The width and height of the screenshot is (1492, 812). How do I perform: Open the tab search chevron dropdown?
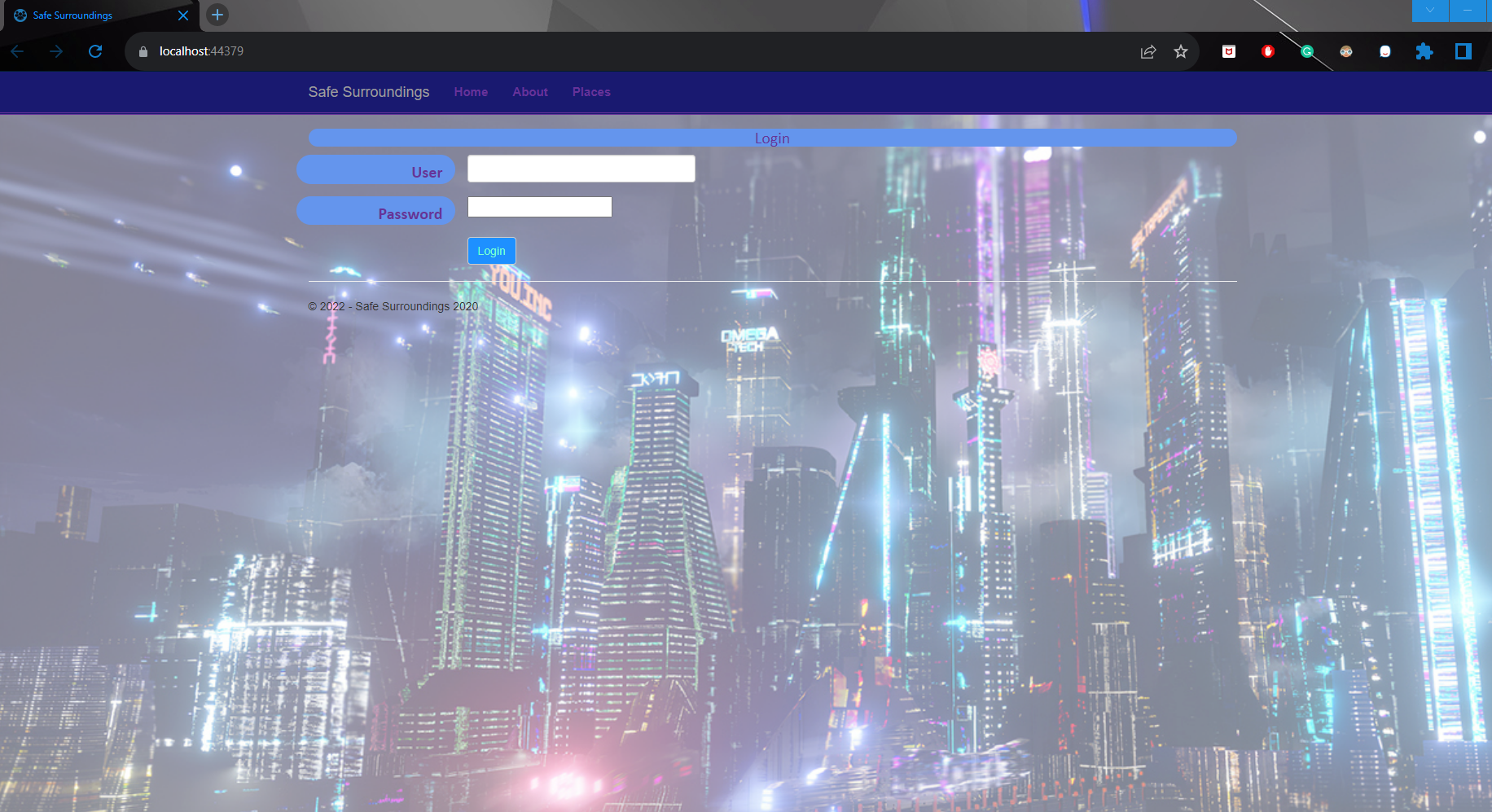1430,10
